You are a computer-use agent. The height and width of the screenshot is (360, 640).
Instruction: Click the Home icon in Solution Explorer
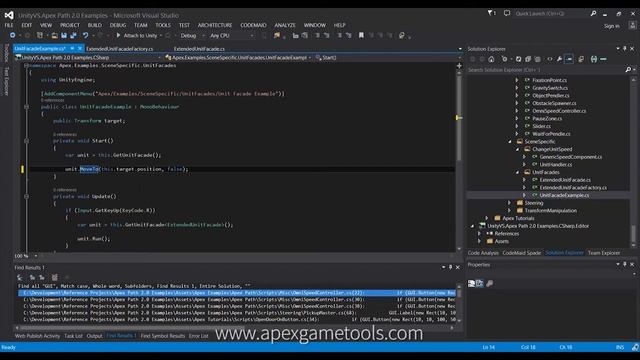[491, 59]
